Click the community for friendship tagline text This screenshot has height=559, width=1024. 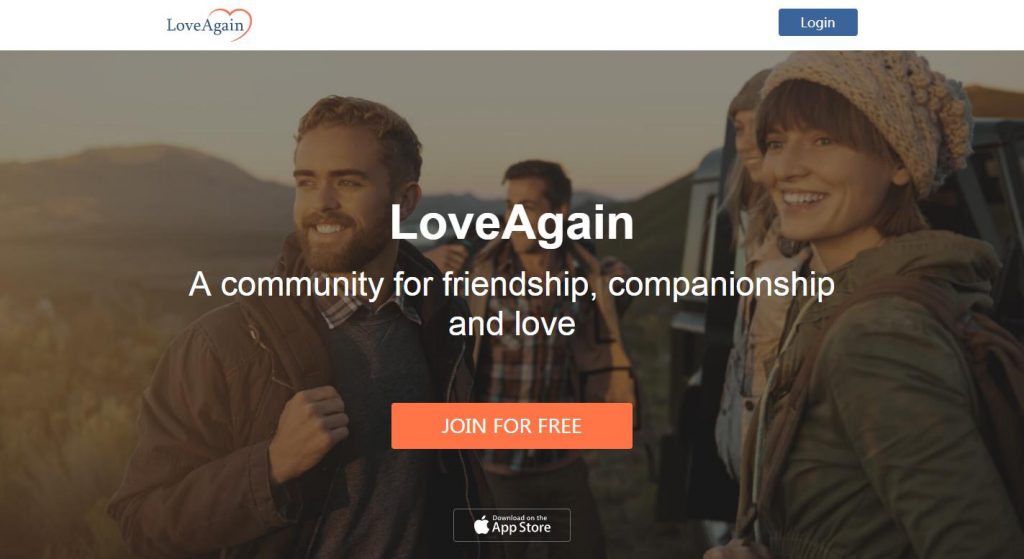point(512,304)
